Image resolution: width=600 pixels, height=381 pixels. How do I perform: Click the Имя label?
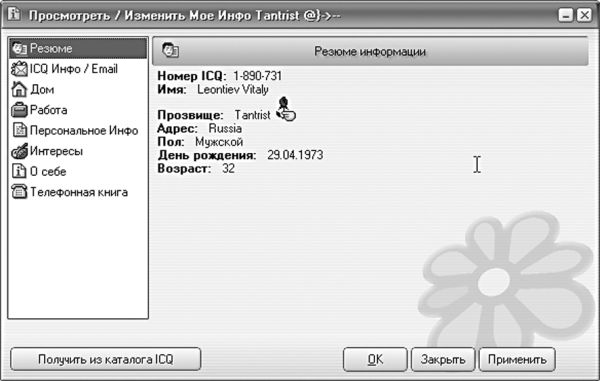pyautogui.click(x=171, y=90)
